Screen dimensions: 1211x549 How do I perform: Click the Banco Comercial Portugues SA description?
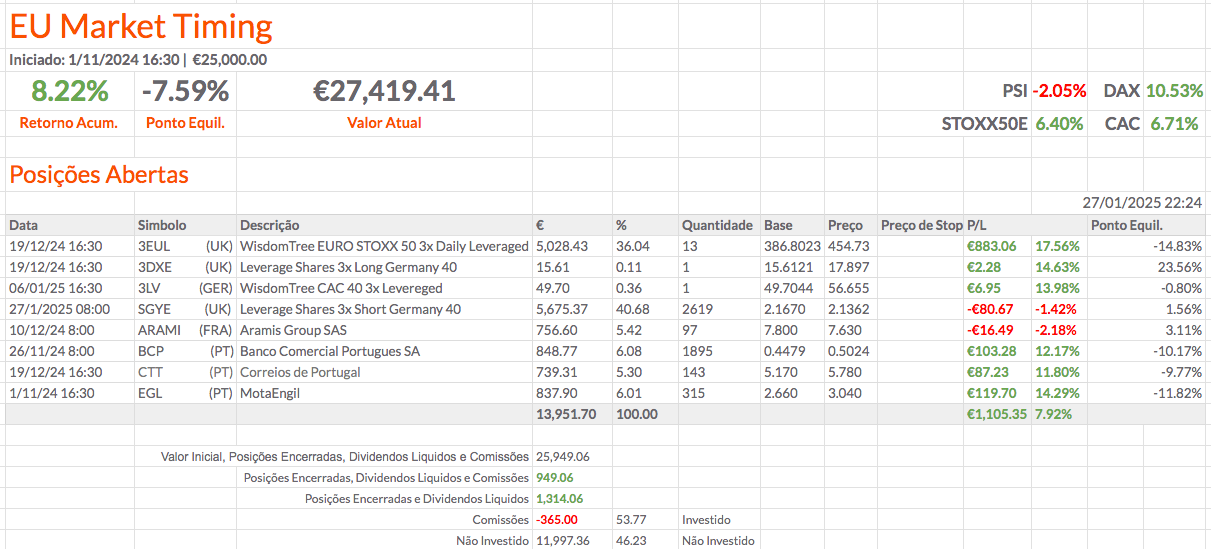[330, 351]
